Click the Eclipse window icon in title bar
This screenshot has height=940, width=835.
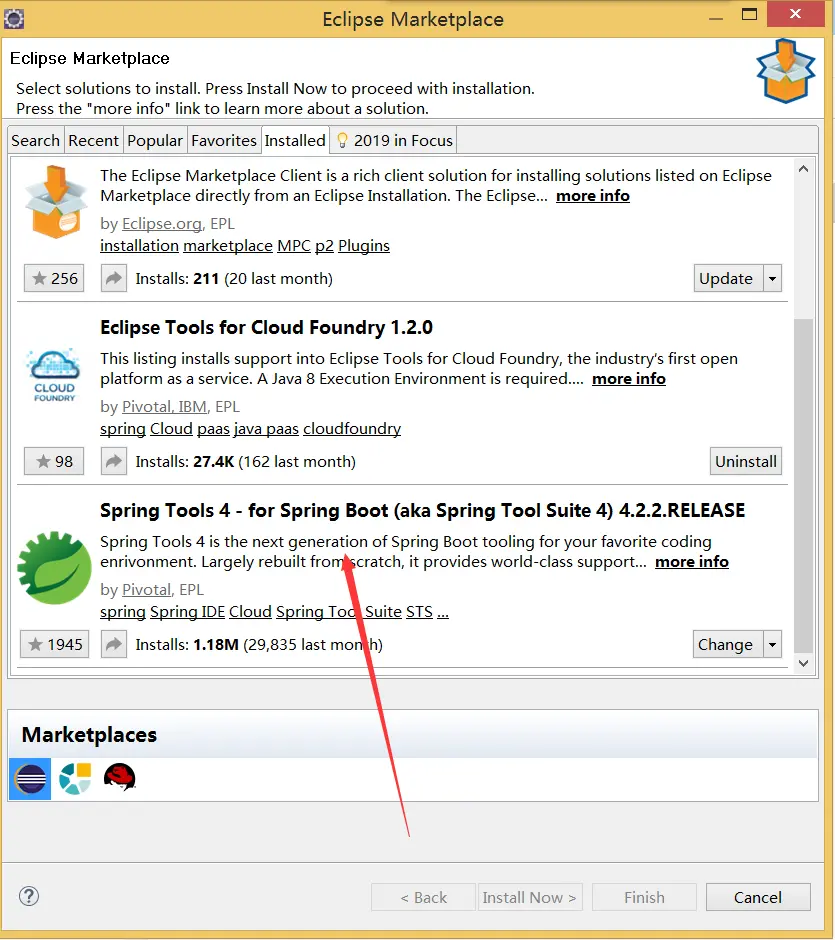pyautogui.click(x=14, y=19)
